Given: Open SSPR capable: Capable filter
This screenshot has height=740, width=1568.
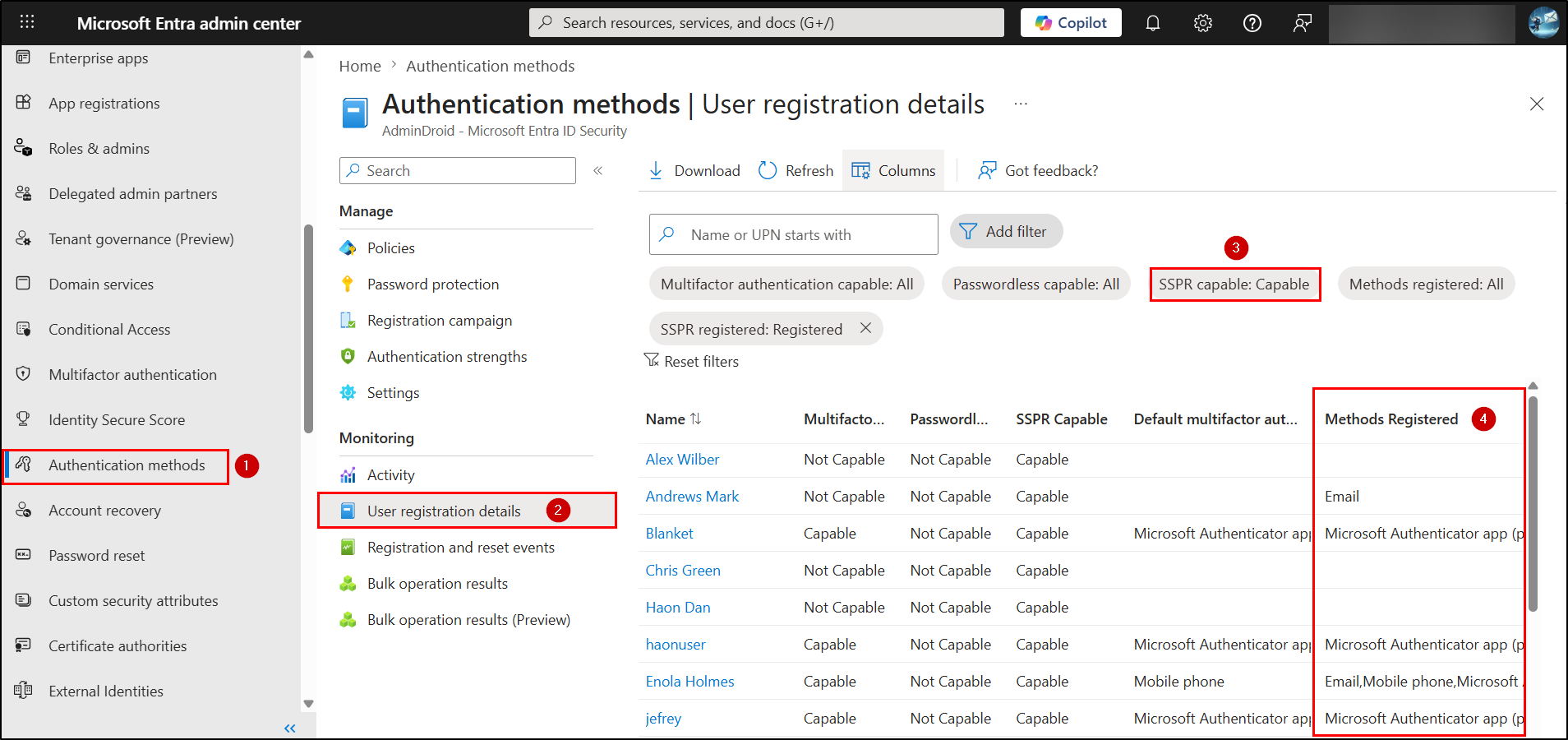Looking at the screenshot, I should coord(1234,284).
